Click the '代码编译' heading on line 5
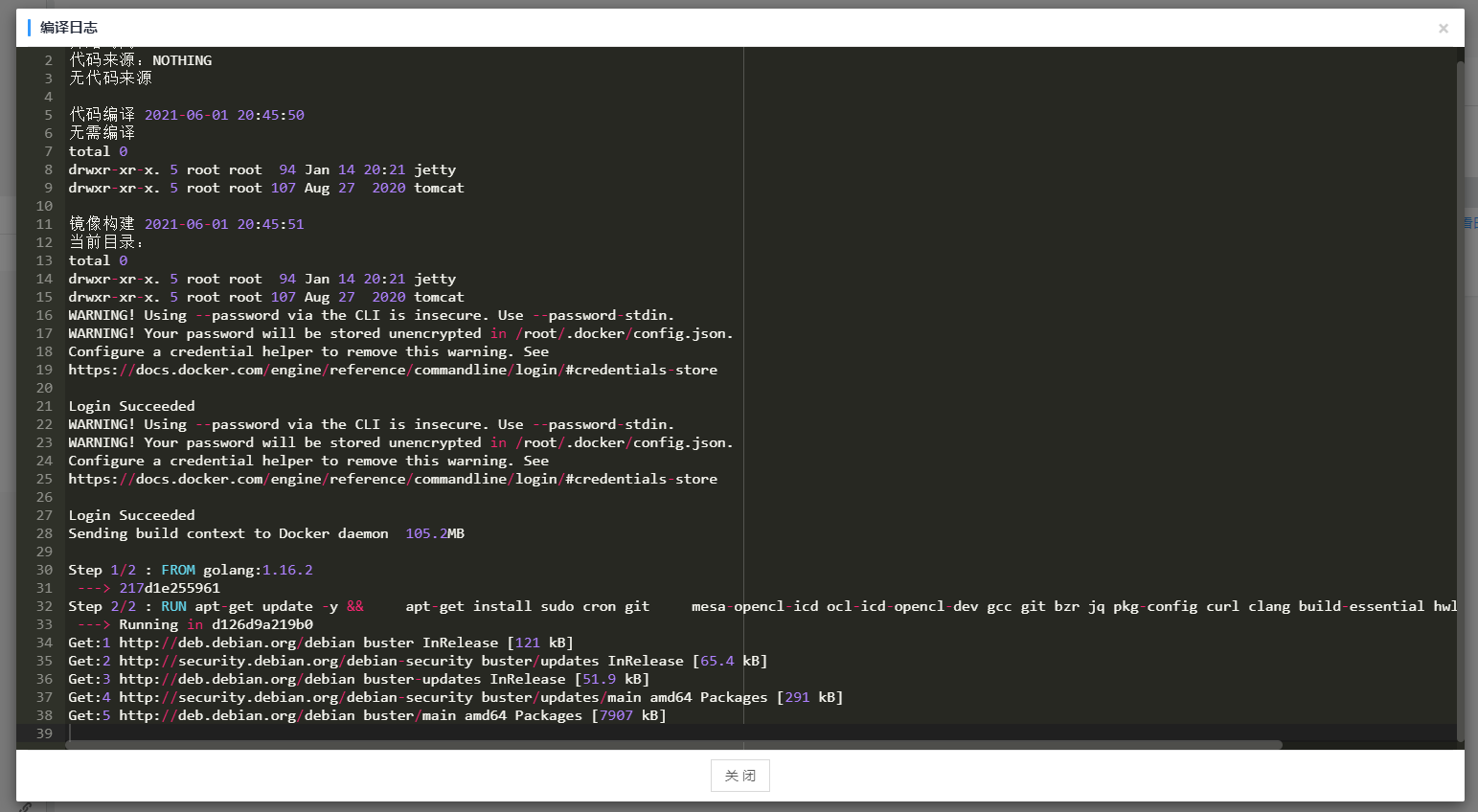The width and height of the screenshot is (1478, 812). (x=102, y=115)
